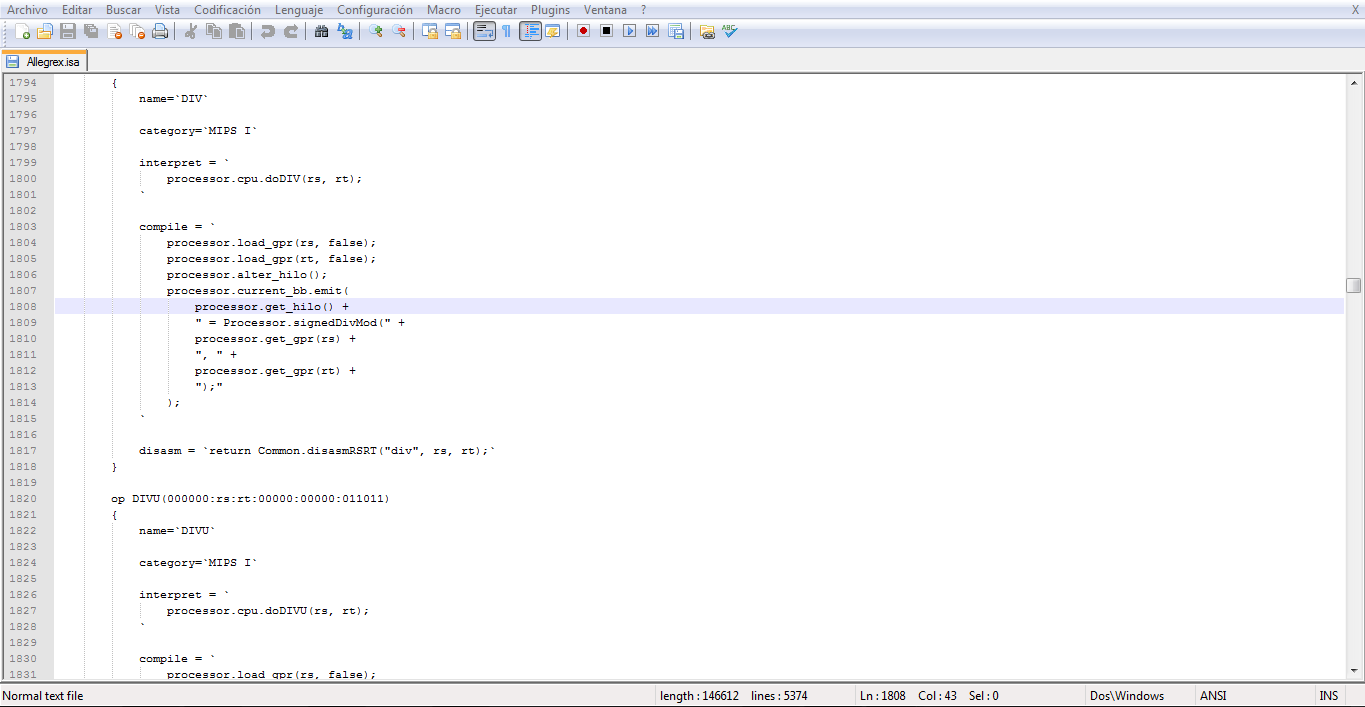Screen dimensions: 1365x707
Task: Toggle the indent guide button
Action: pos(530,31)
